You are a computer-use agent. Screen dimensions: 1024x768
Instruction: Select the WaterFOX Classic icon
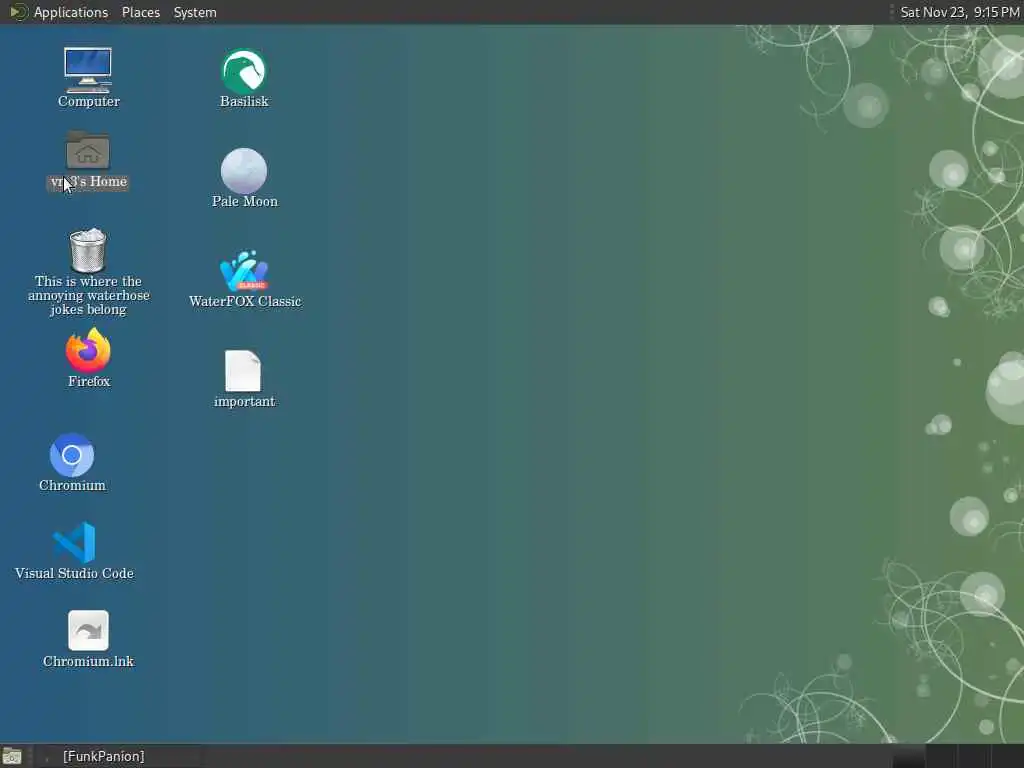click(x=244, y=271)
